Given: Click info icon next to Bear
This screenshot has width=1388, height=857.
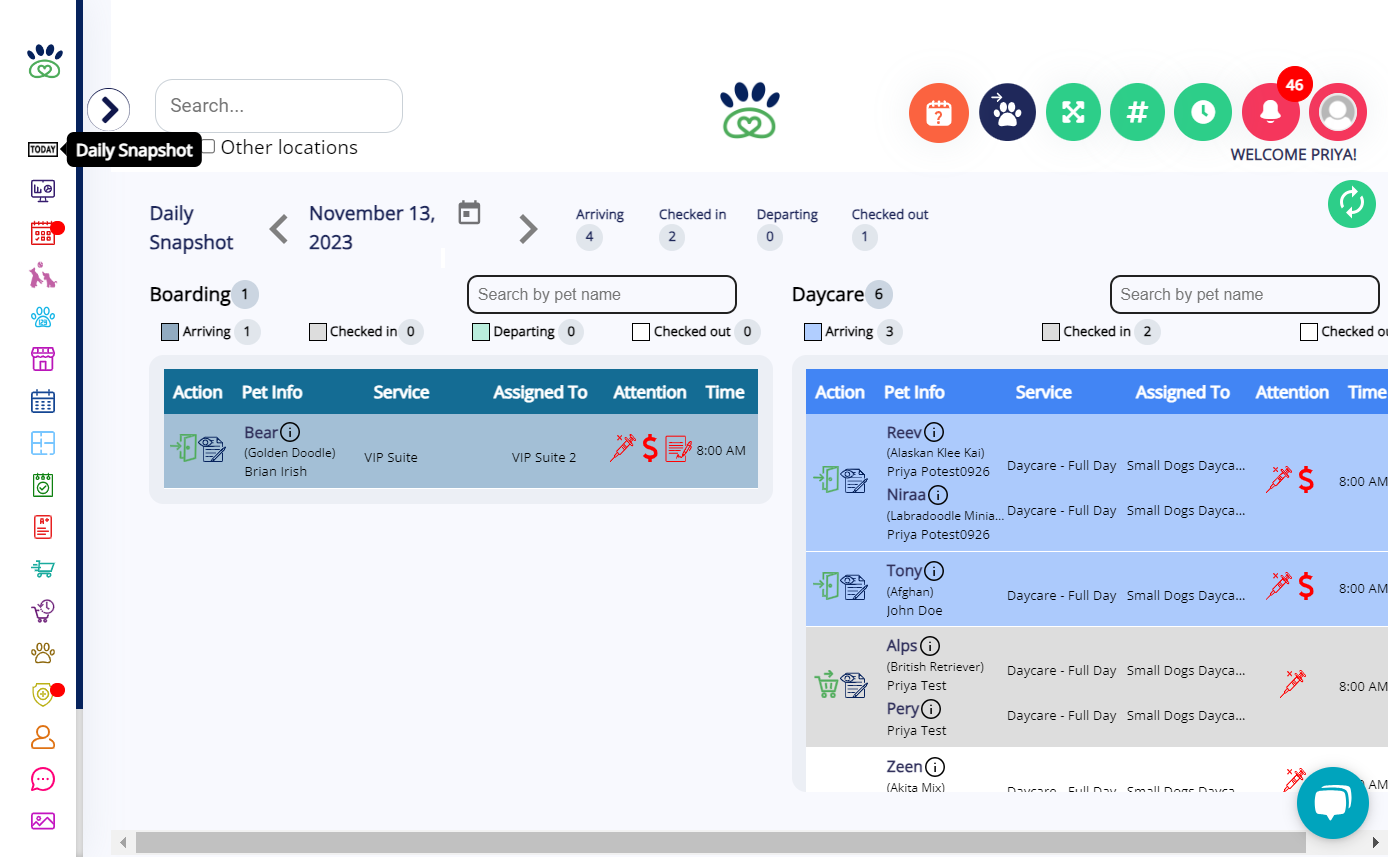Looking at the screenshot, I should tap(290, 432).
